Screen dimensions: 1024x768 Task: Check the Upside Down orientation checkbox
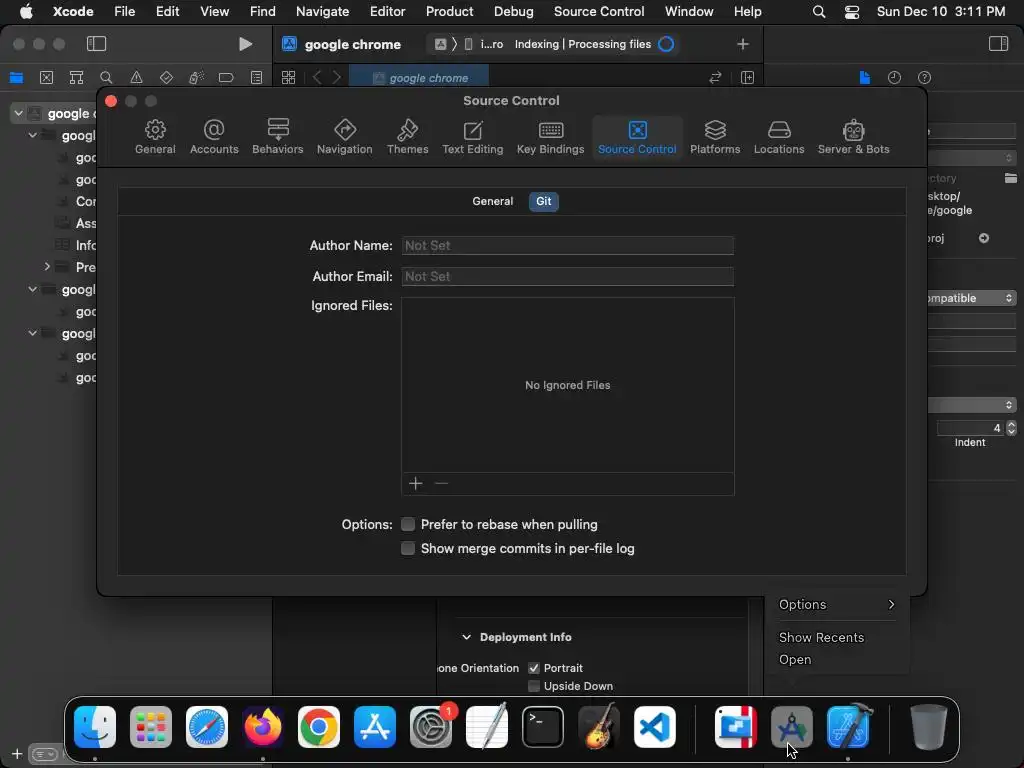pyautogui.click(x=534, y=686)
